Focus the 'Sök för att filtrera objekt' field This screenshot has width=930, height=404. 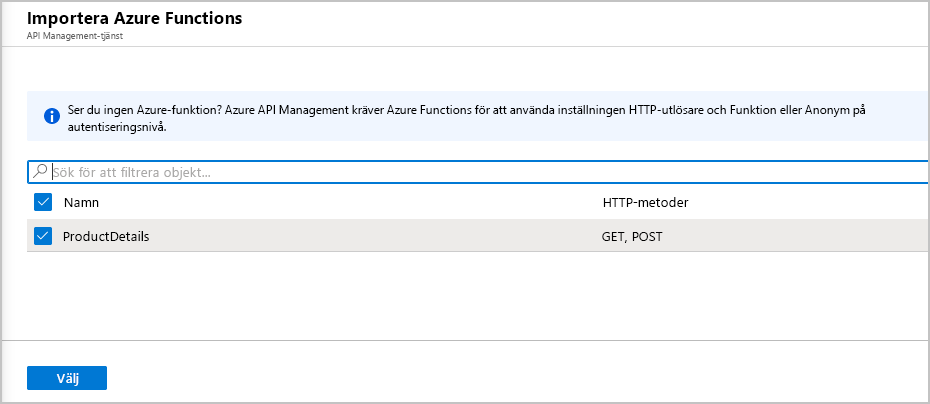(x=478, y=172)
